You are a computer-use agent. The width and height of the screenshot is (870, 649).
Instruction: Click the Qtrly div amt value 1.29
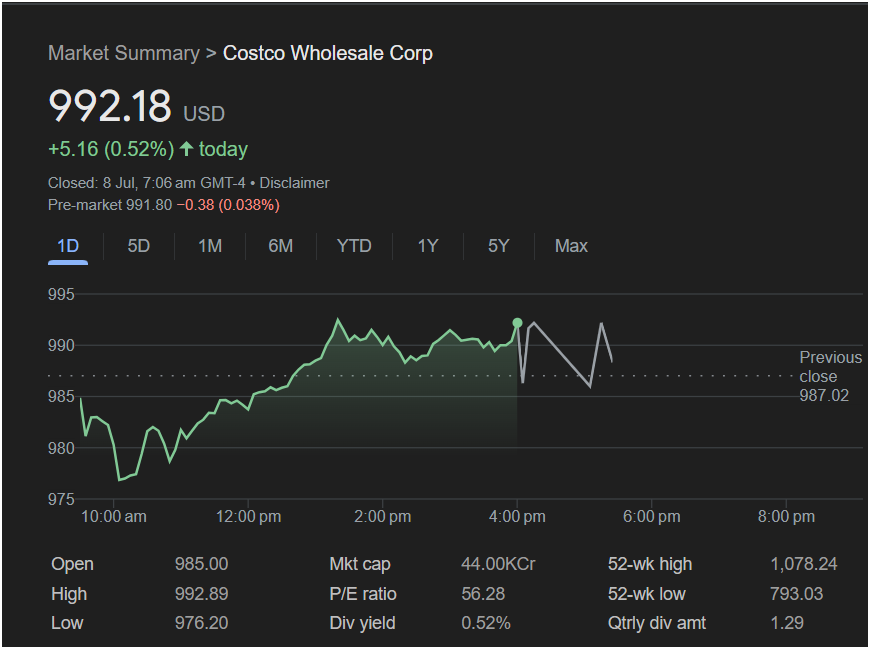(x=787, y=623)
